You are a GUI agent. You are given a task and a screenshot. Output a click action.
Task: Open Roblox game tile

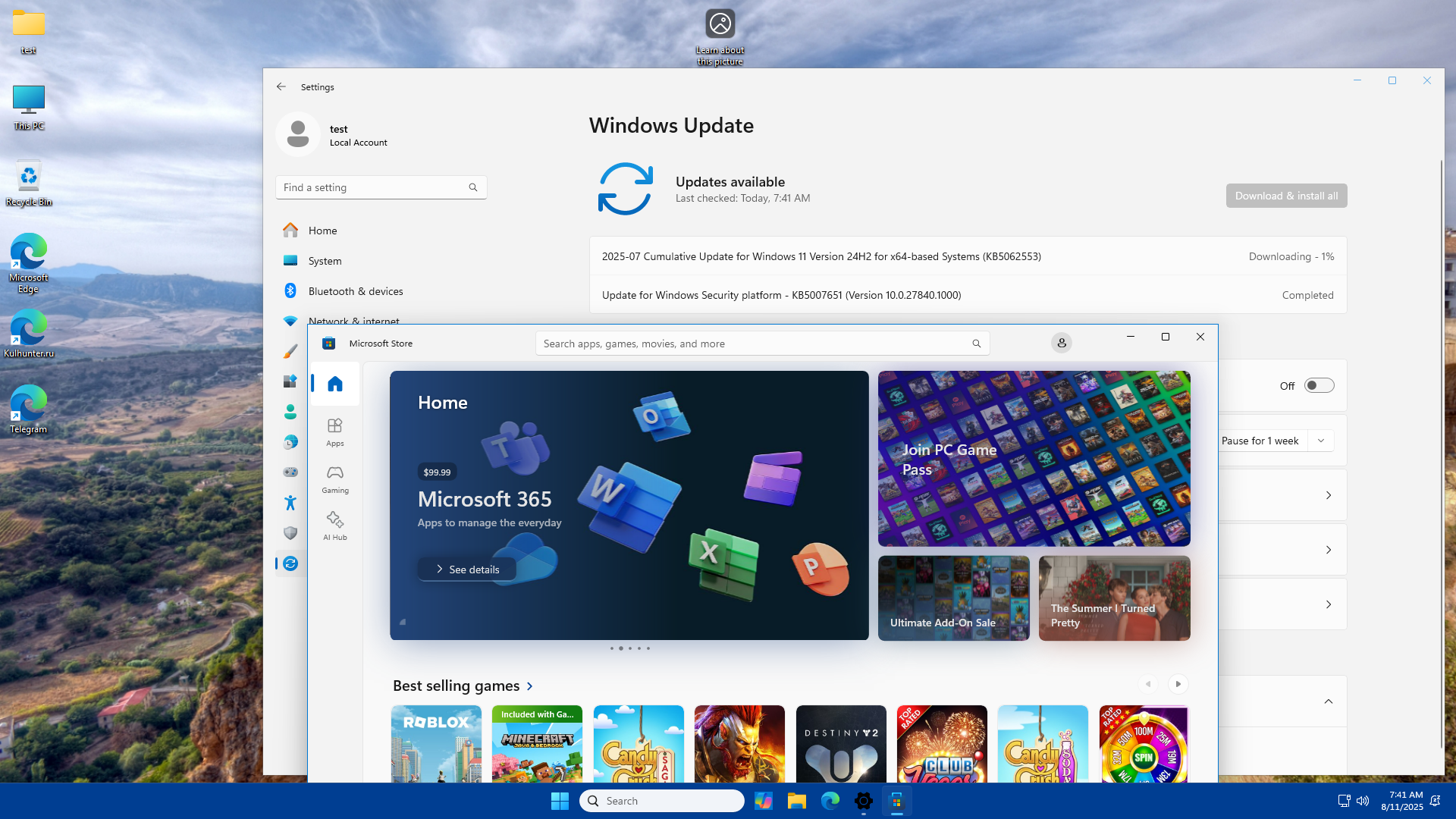pos(436,744)
